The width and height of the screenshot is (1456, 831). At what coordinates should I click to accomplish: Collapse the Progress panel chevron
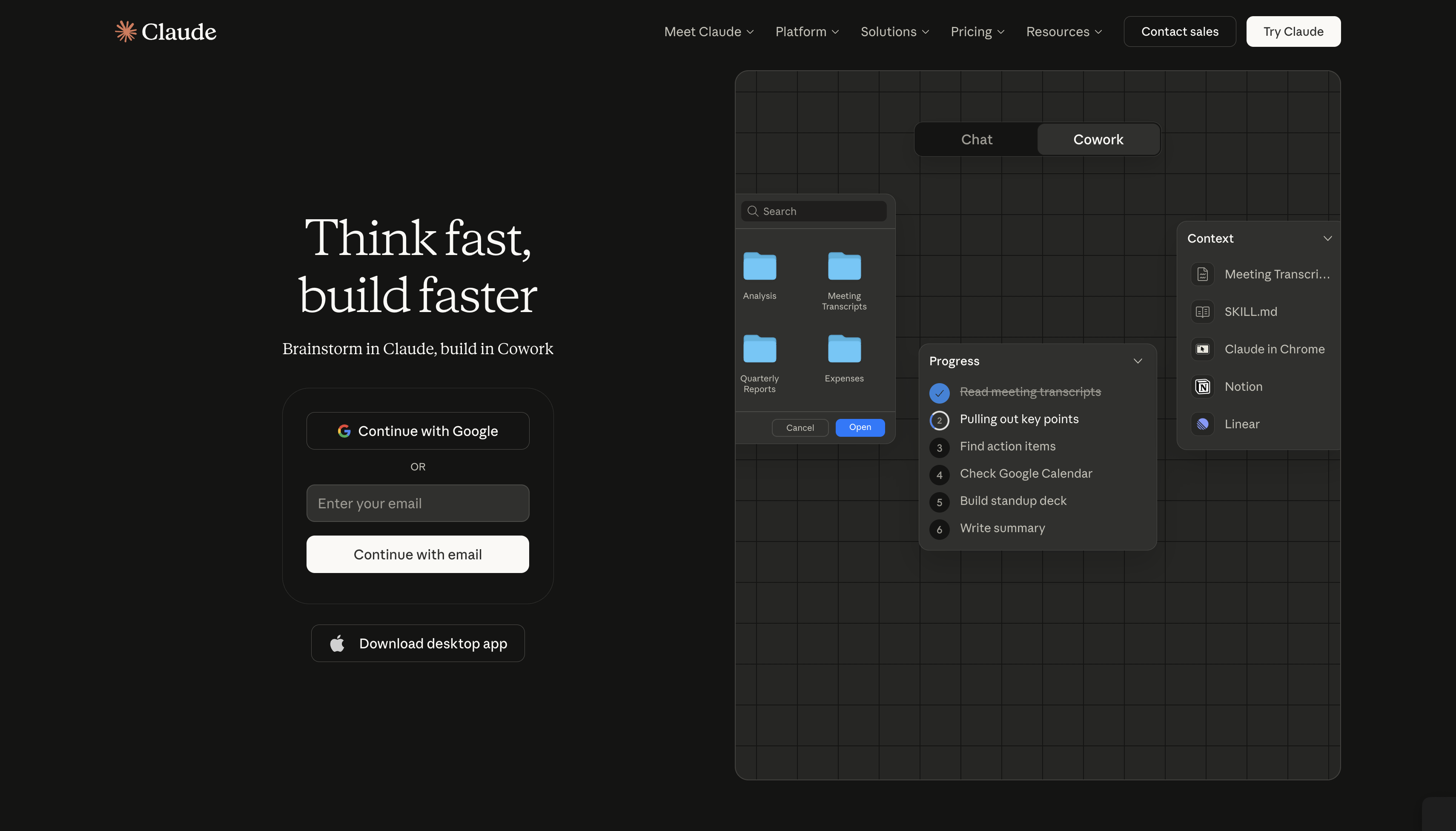pos(1137,361)
